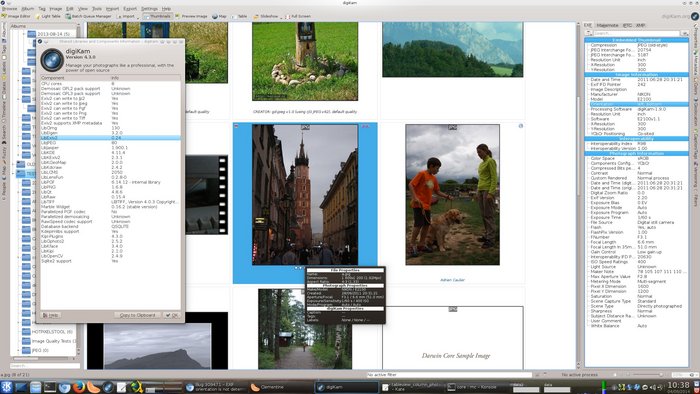Open the Image Editor from the toolbar
Viewport: 700px width, 394px height.
pyautogui.click(x=16, y=16)
